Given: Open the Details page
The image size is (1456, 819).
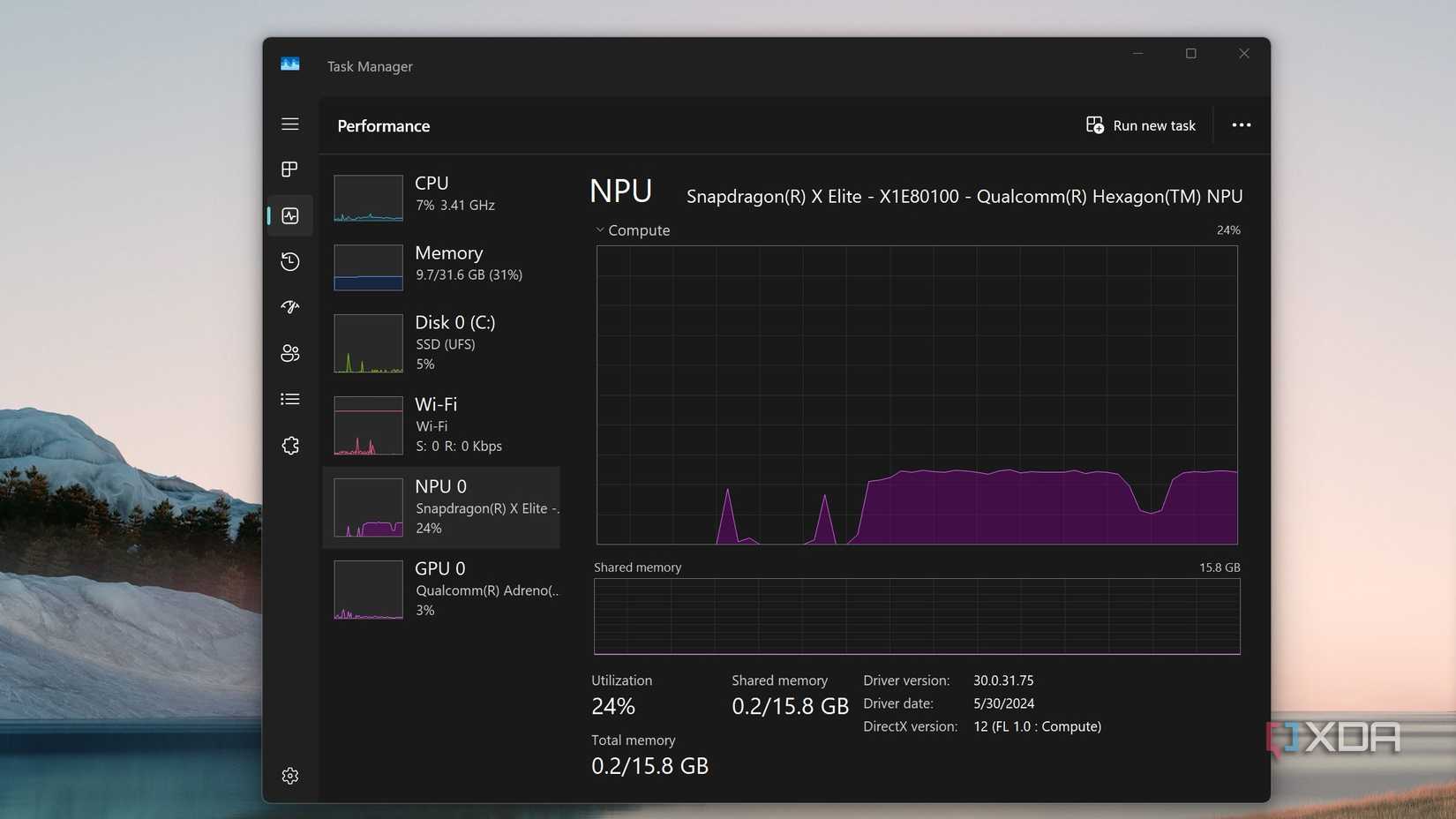Looking at the screenshot, I should coord(289,399).
